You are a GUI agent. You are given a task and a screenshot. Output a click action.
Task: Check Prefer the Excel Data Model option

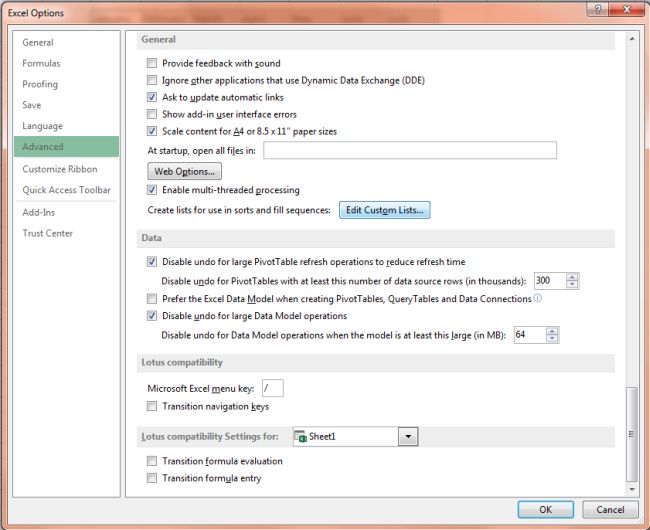[152, 299]
